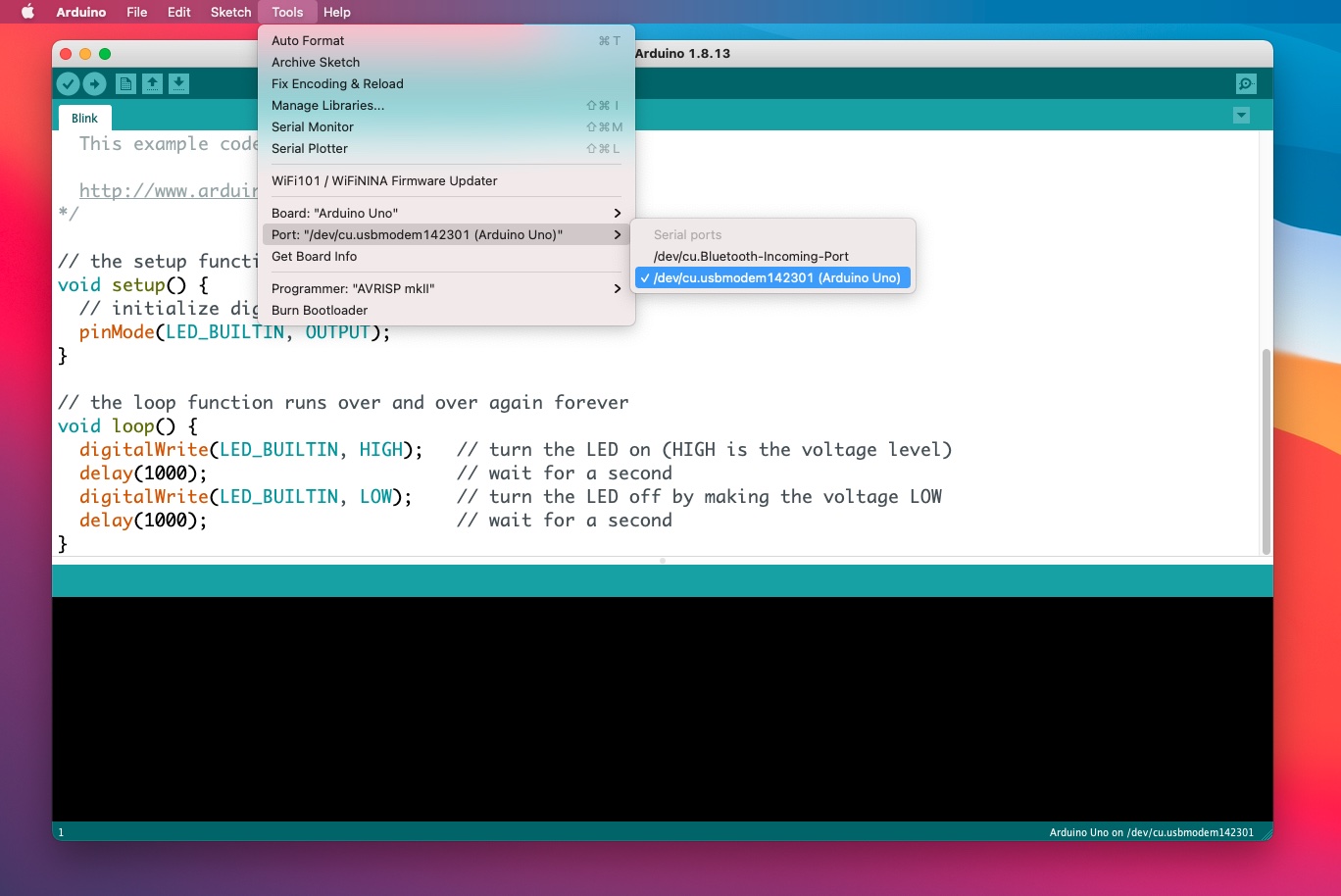Switch to the Blink sketch tab
Image resolution: width=1341 pixels, height=896 pixels.
coord(84,119)
